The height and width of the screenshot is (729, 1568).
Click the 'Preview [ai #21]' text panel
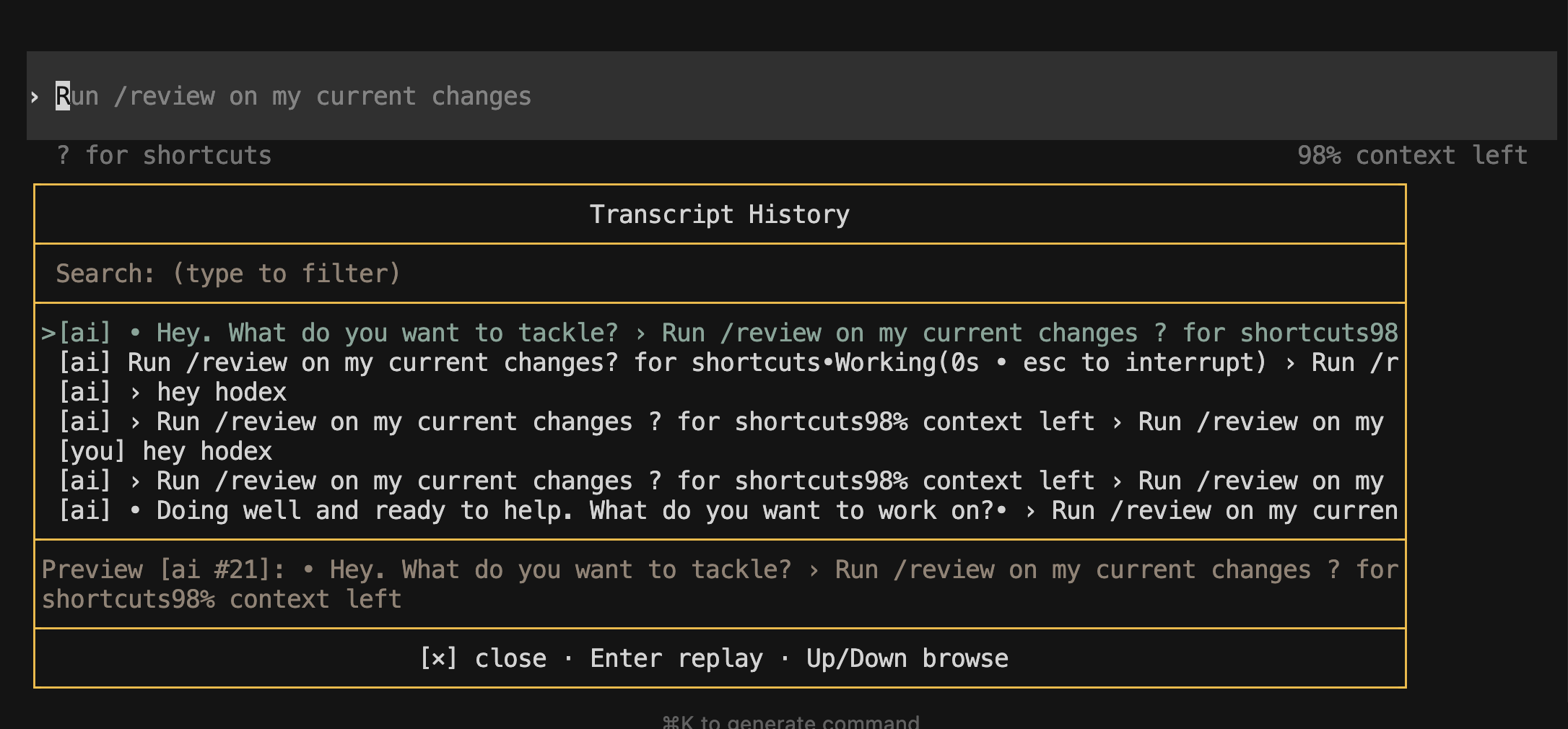(x=720, y=584)
